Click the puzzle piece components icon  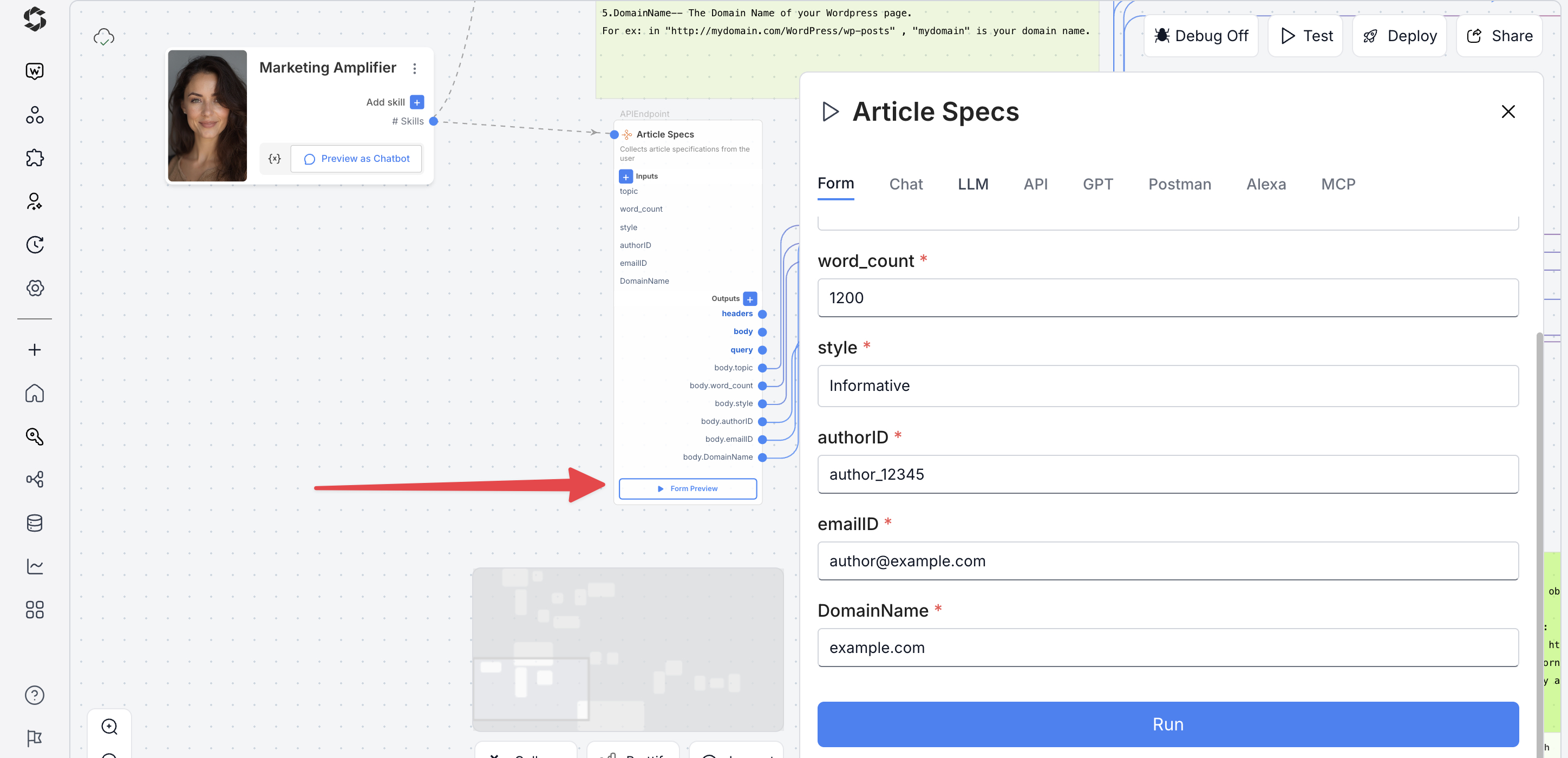(x=35, y=158)
